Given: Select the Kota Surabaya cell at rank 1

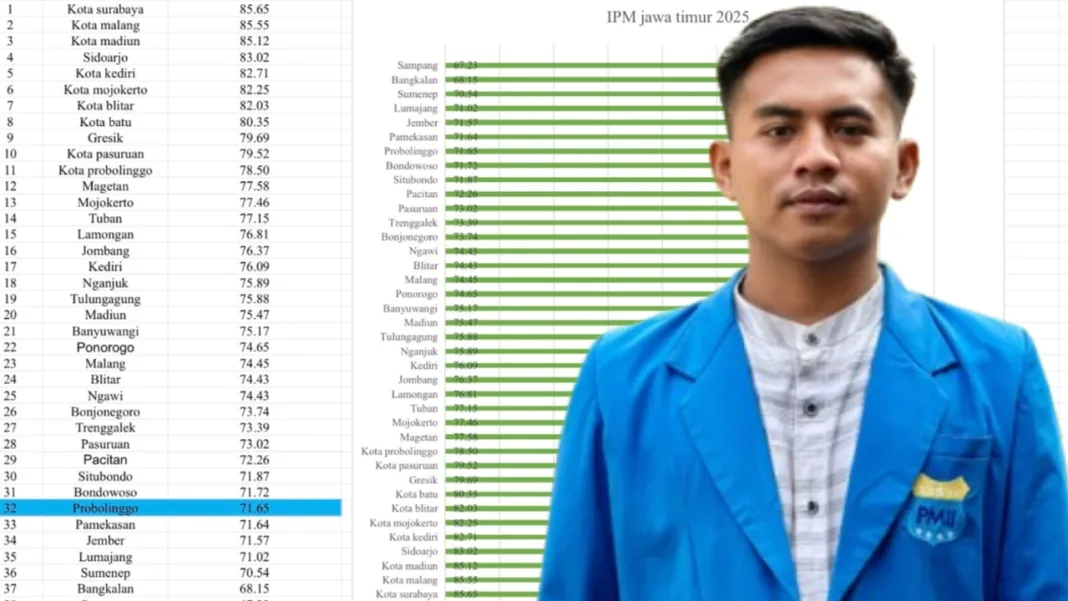Looking at the screenshot, I should tap(103, 9).
